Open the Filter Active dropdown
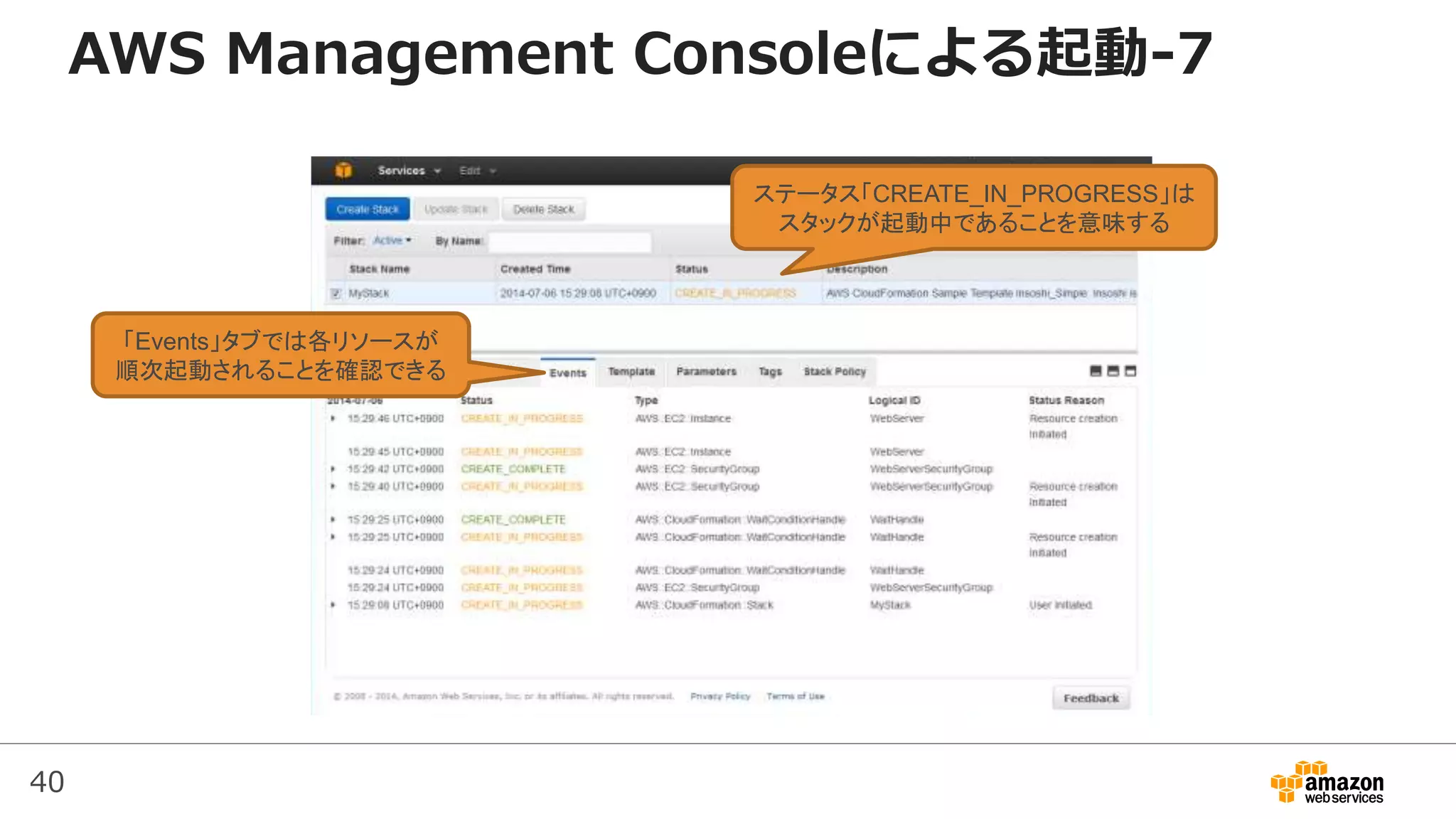The height and width of the screenshot is (819, 1456). coord(392,241)
